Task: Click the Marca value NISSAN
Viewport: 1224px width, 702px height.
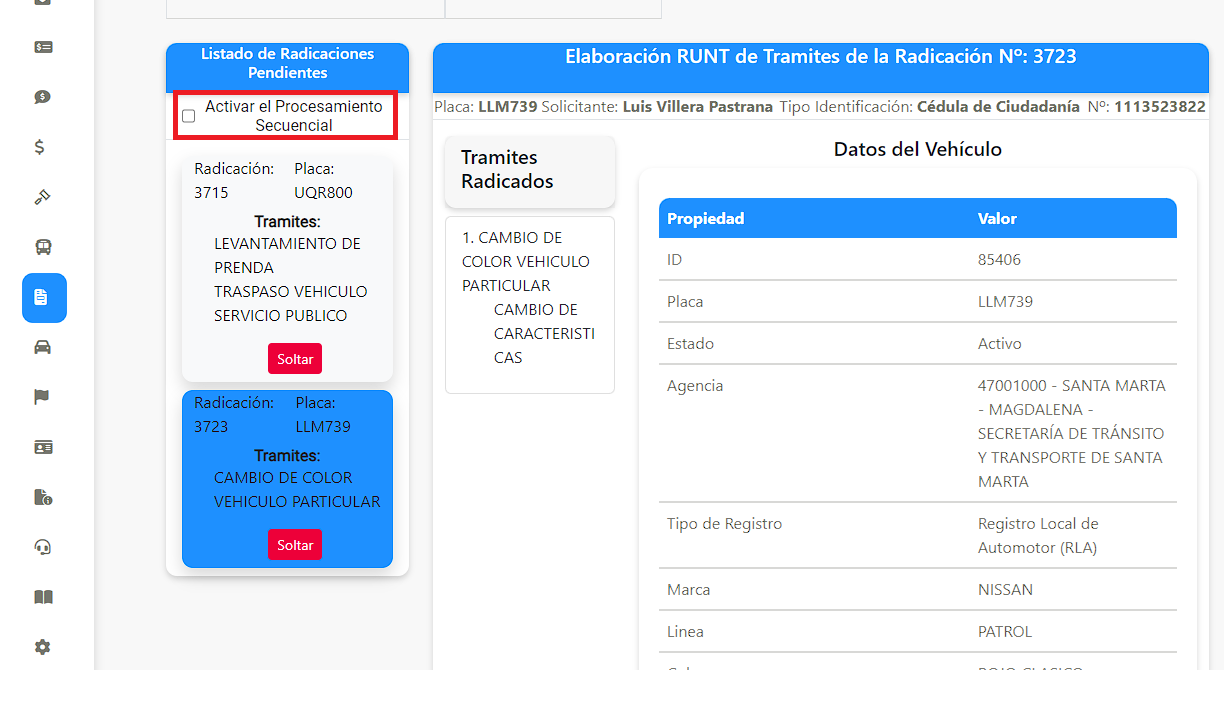Action: coord(1005,590)
